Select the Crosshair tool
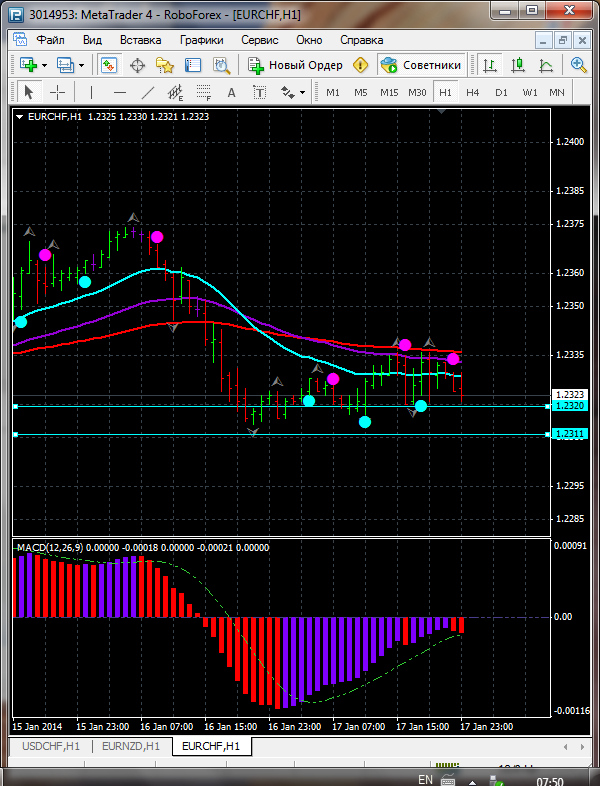 click(x=58, y=92)
